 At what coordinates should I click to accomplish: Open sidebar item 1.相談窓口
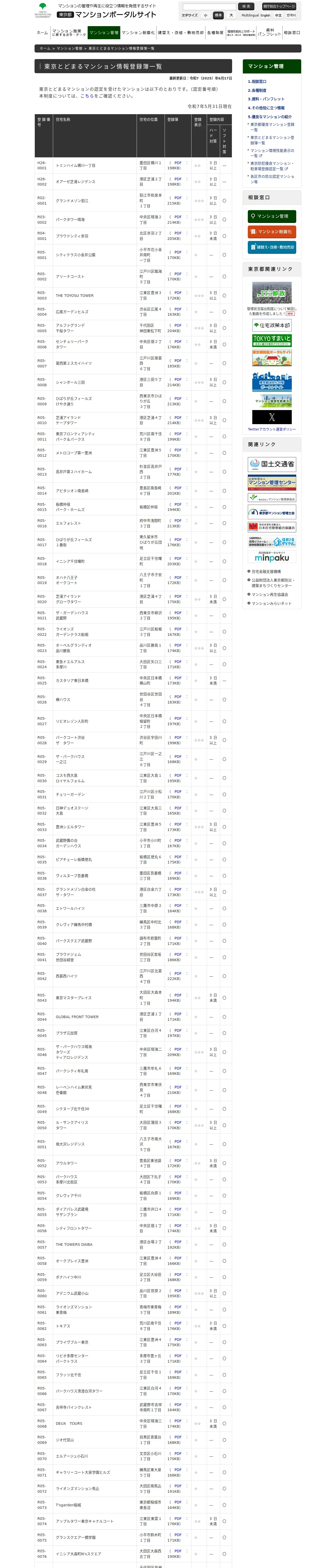click(x=257, y=82)
